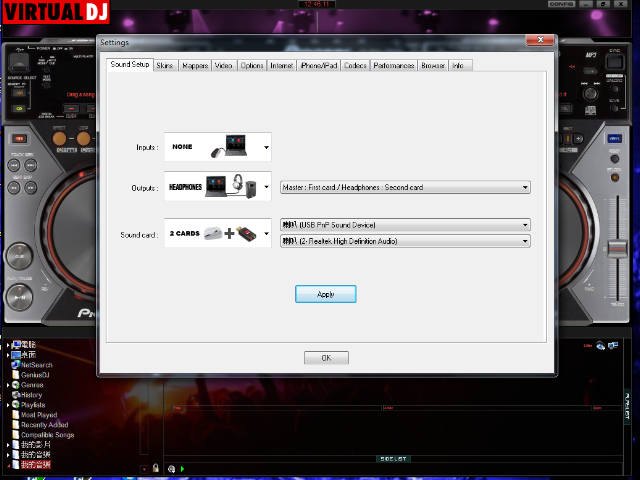Viewport: 640px width, 480px height.
Task: Open the Info tab
Action: (458, 66)
